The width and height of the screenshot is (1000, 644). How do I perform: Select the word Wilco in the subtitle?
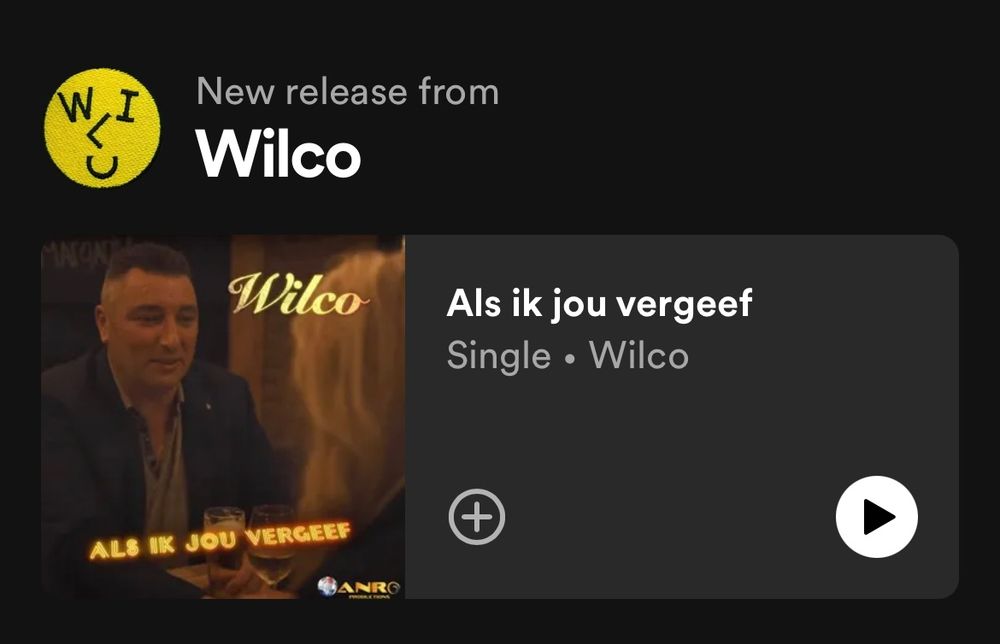639,355
